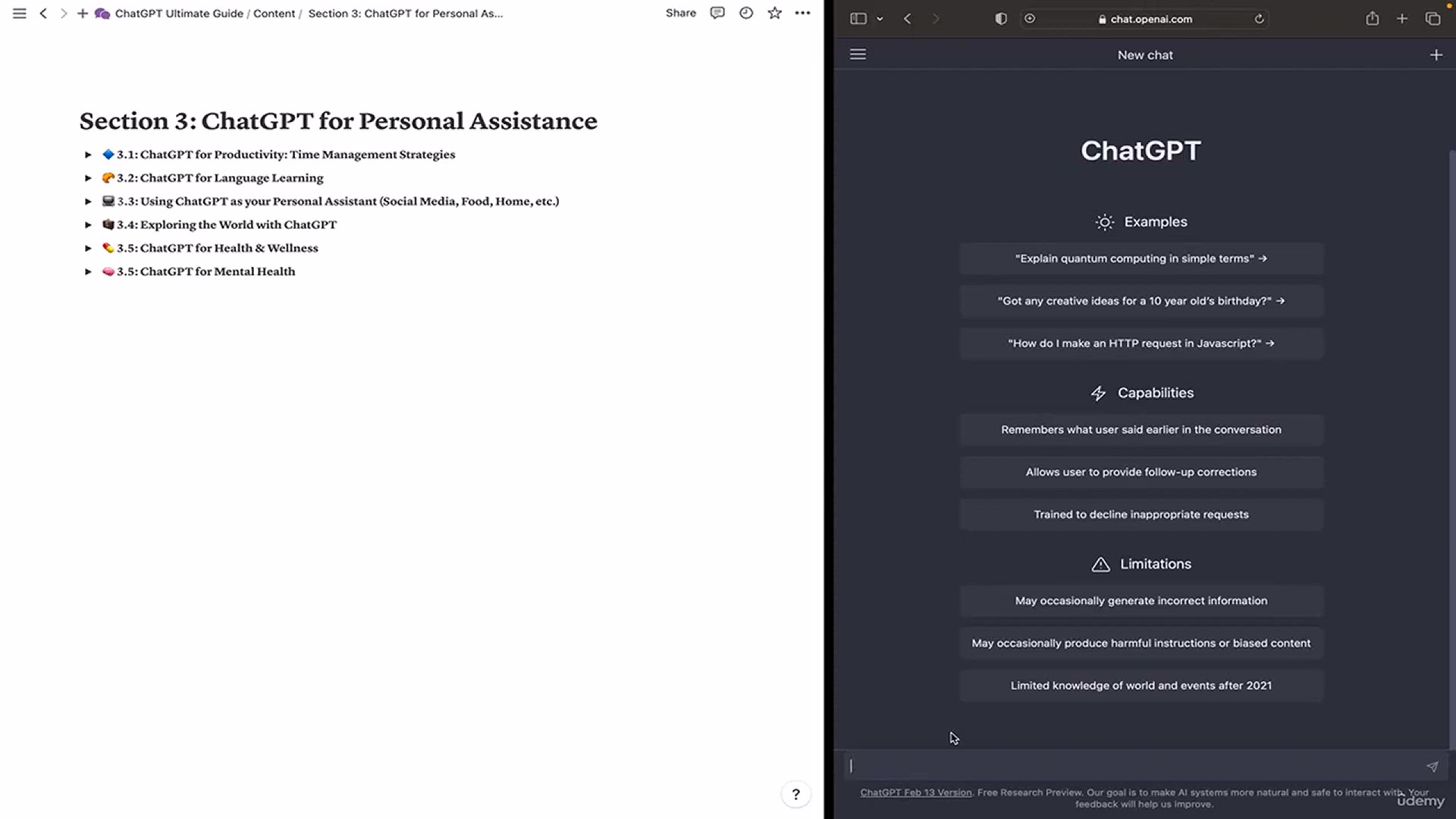Click Safari share icon
Image resolution: width=1456 pixels, height=819 pixels.
click(1373, 18)
